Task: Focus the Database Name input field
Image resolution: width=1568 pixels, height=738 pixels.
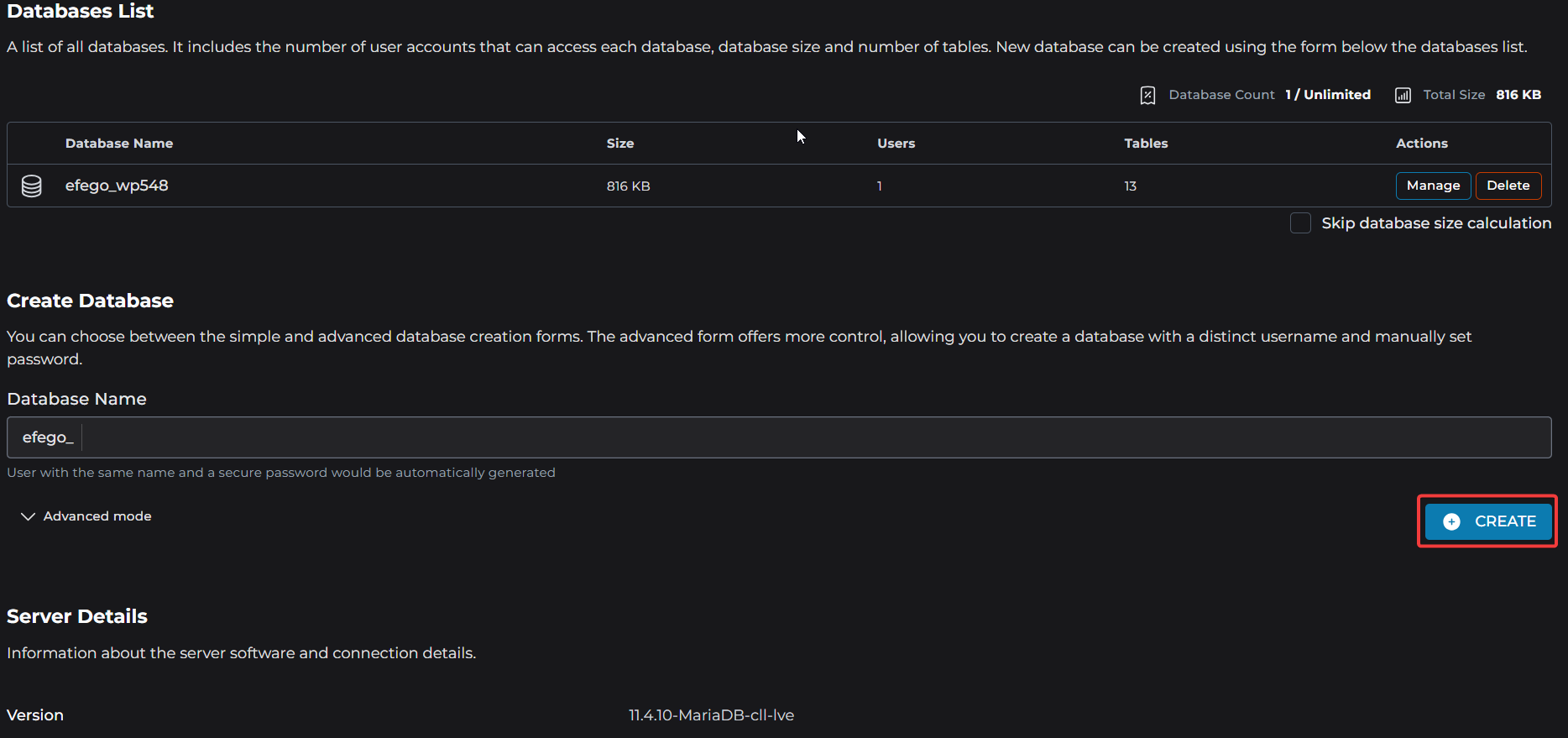Action: (814, 437)
